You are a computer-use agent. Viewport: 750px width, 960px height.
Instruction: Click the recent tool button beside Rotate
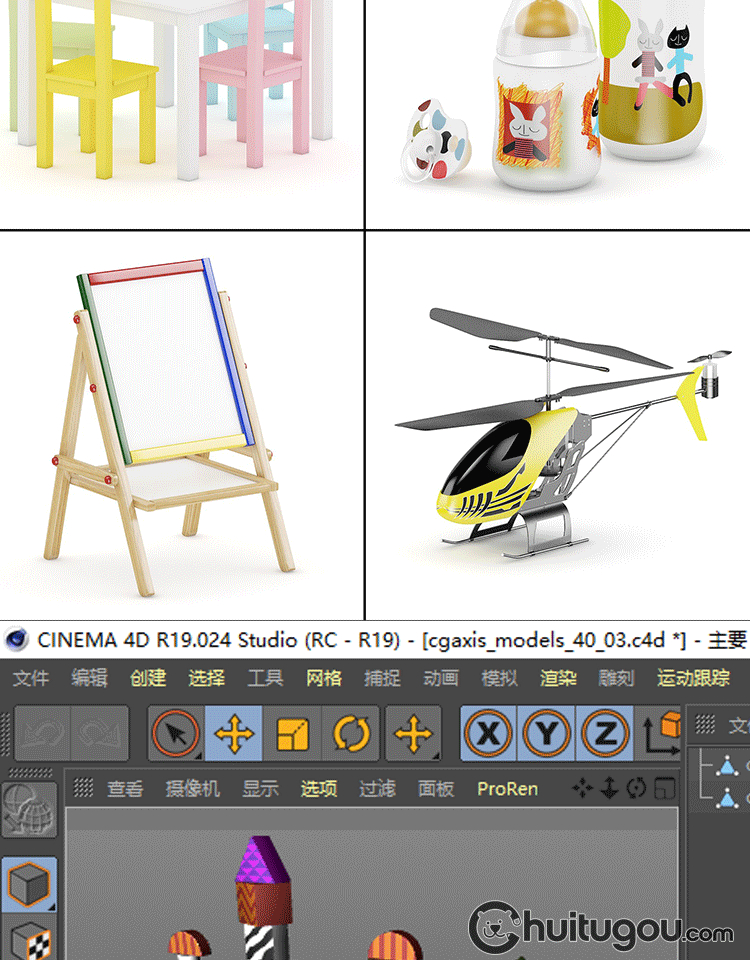coord(413,733)
